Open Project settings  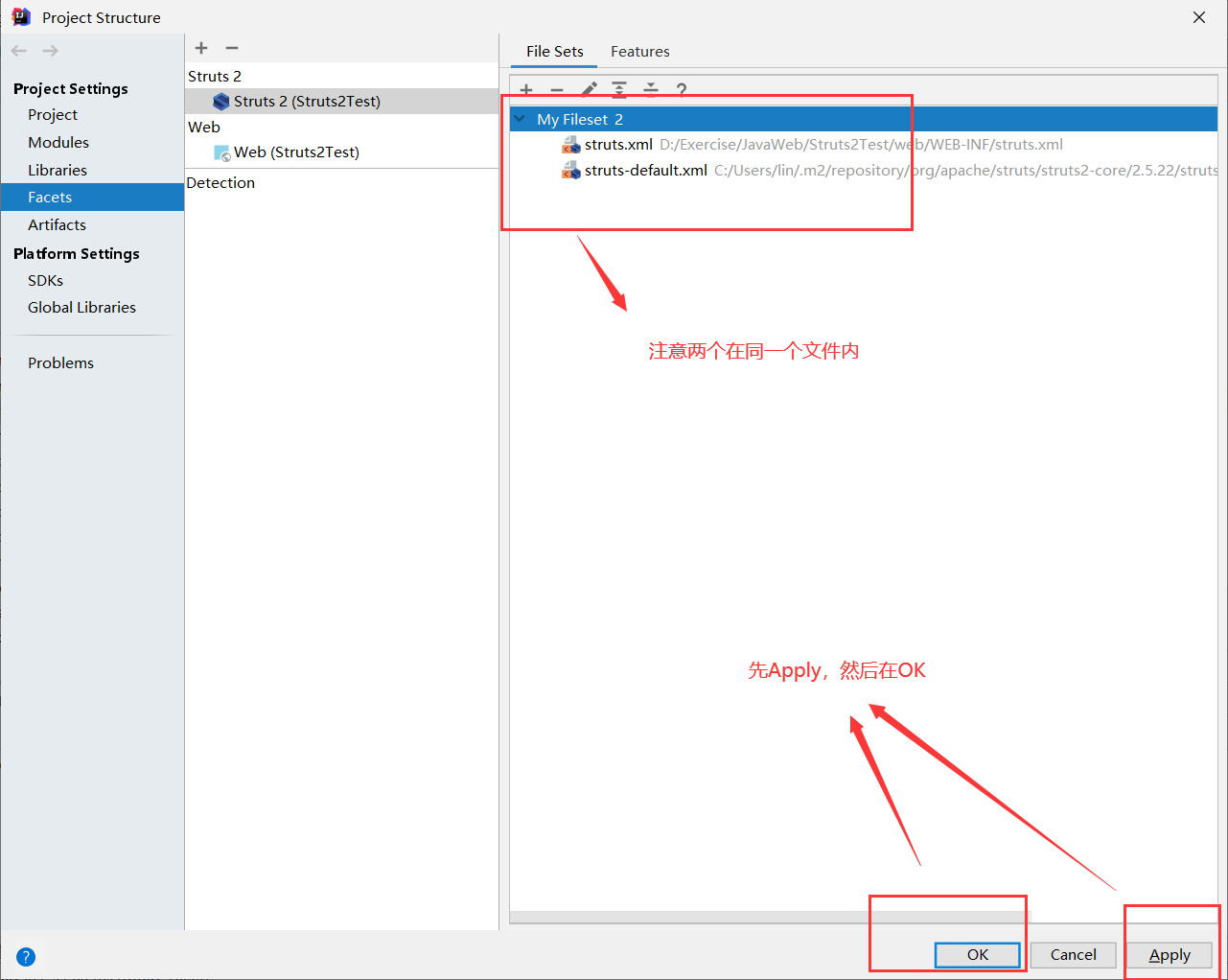pos(53,114)
